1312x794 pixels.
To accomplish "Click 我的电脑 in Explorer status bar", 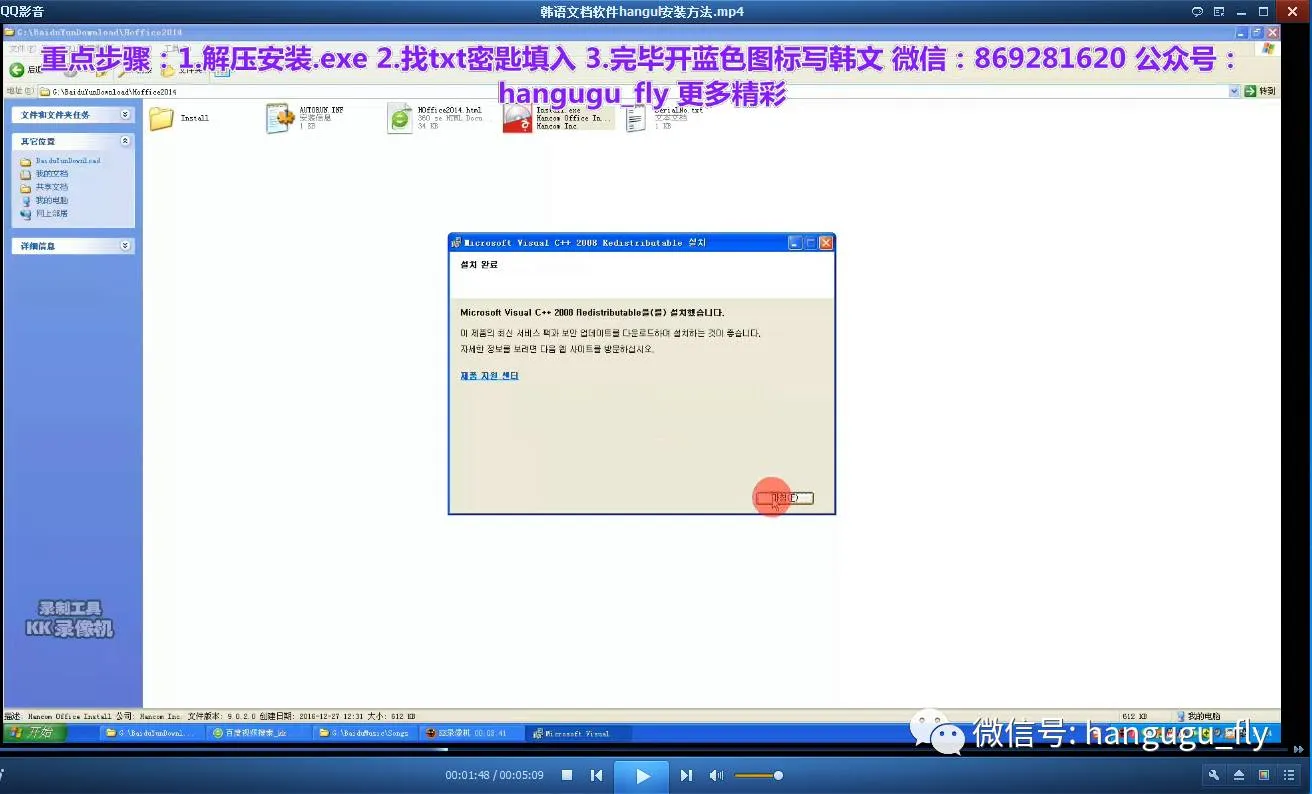I will [x=1199, y=716].
